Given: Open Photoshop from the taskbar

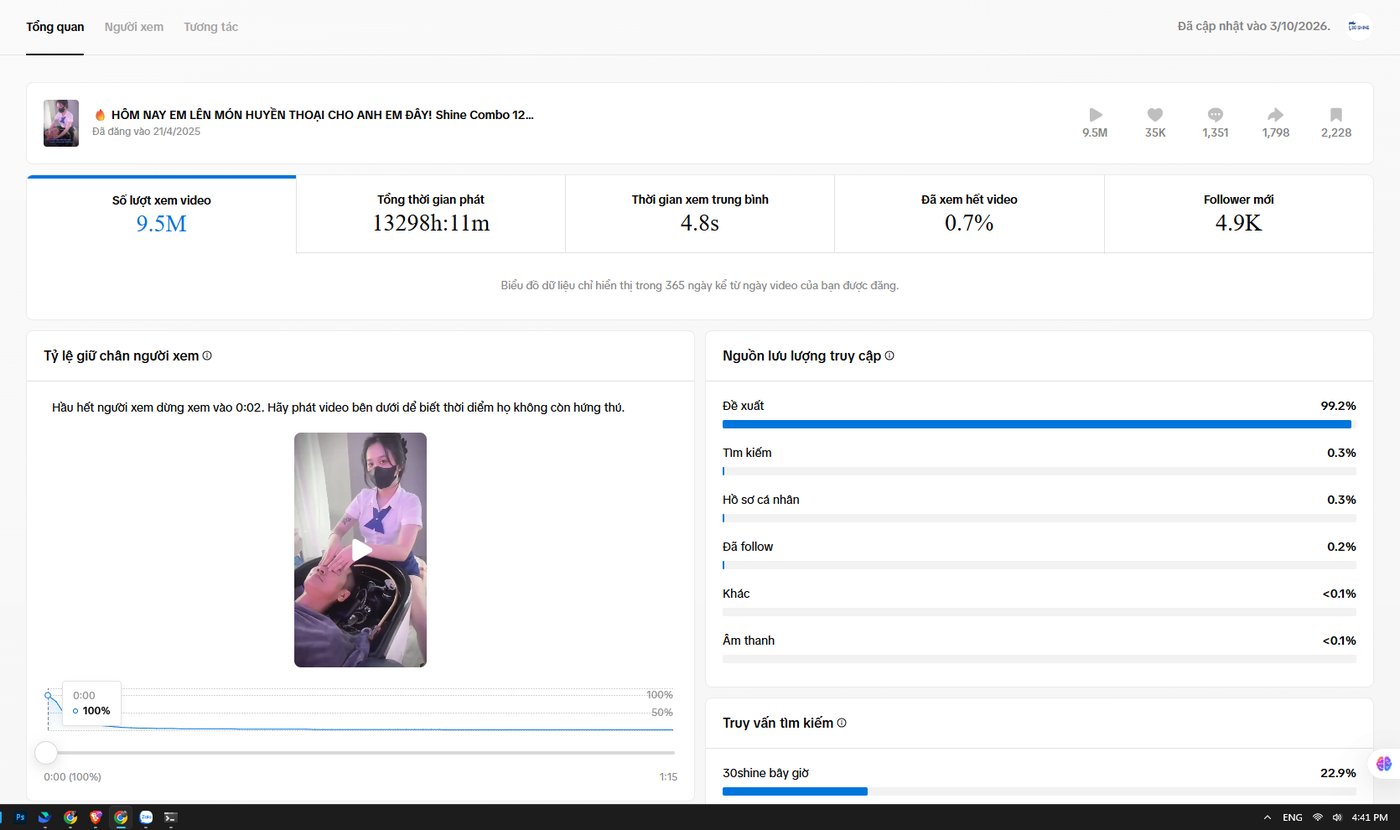Looking at the screenshot, I should [20, 817].
